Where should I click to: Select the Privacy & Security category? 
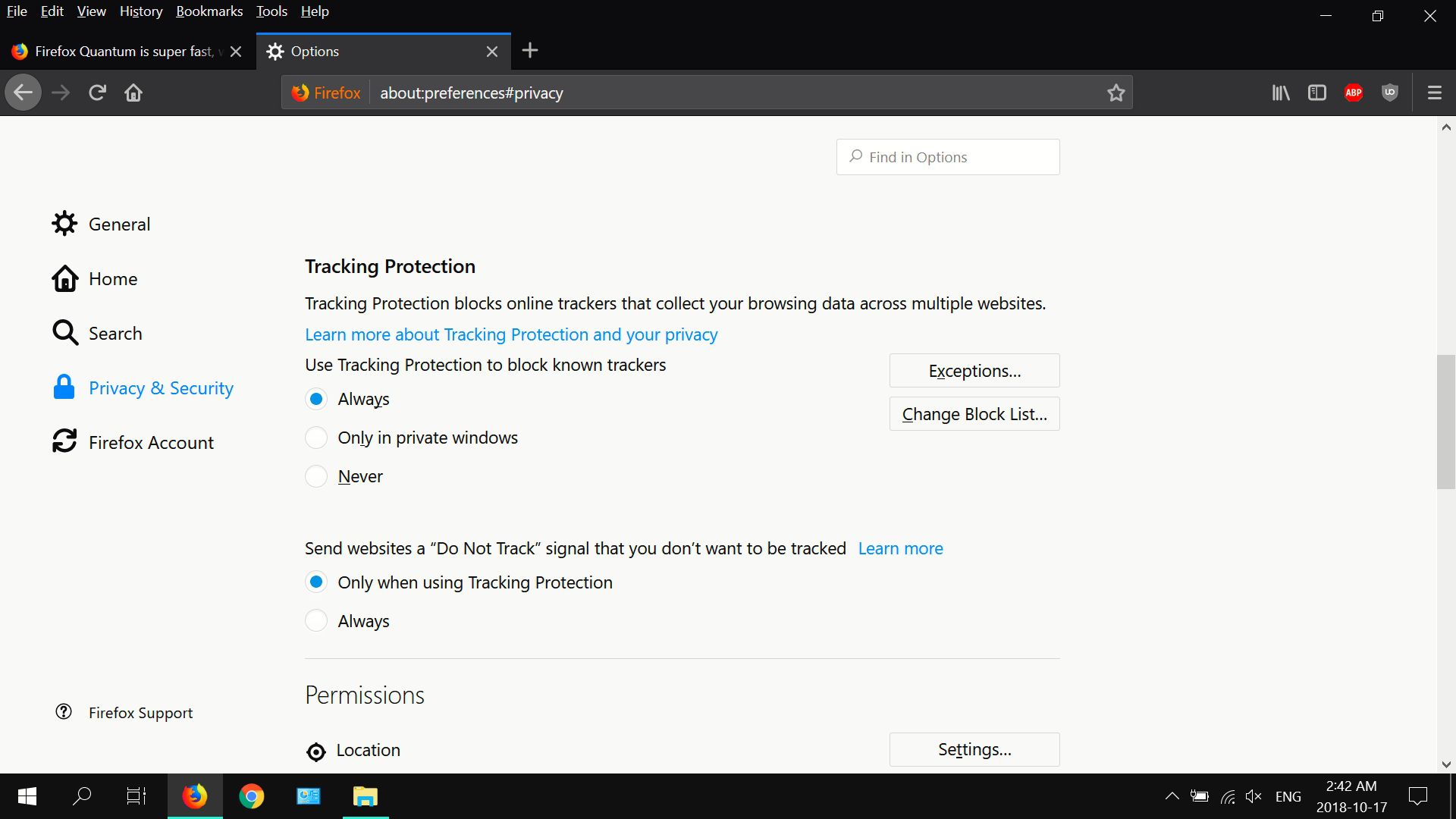(143, 388)
